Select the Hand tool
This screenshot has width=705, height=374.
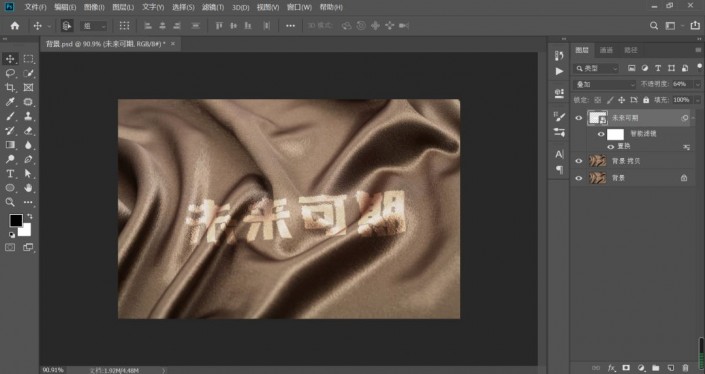28,188
